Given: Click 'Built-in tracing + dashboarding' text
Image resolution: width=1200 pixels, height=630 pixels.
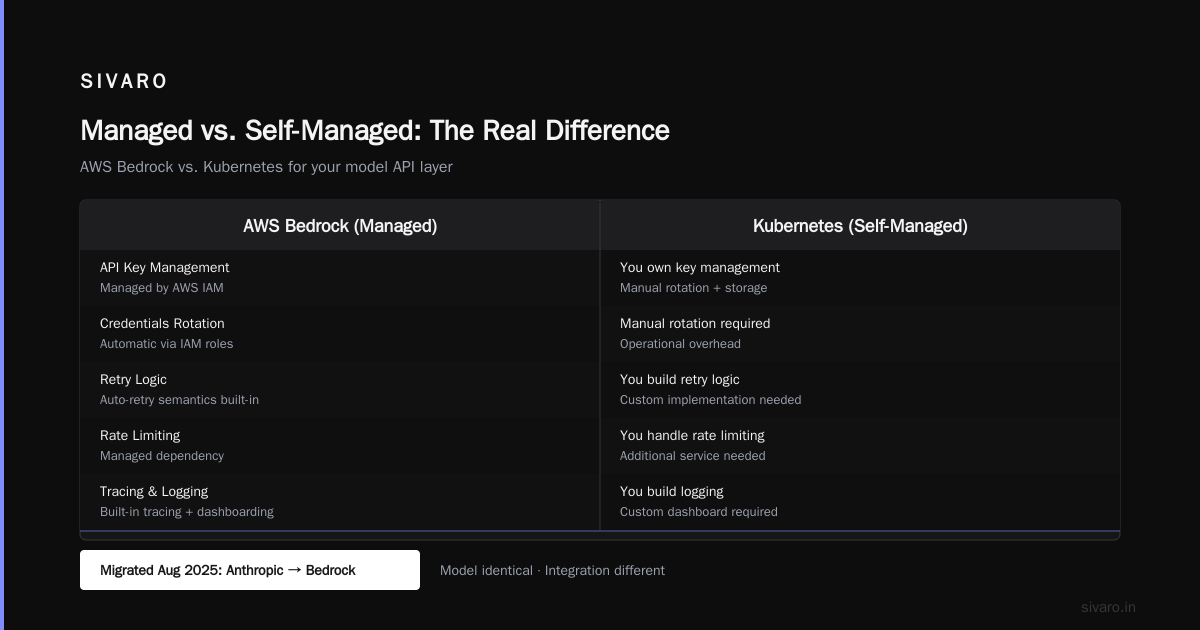Looking at the screenshot, I should 187,512.
